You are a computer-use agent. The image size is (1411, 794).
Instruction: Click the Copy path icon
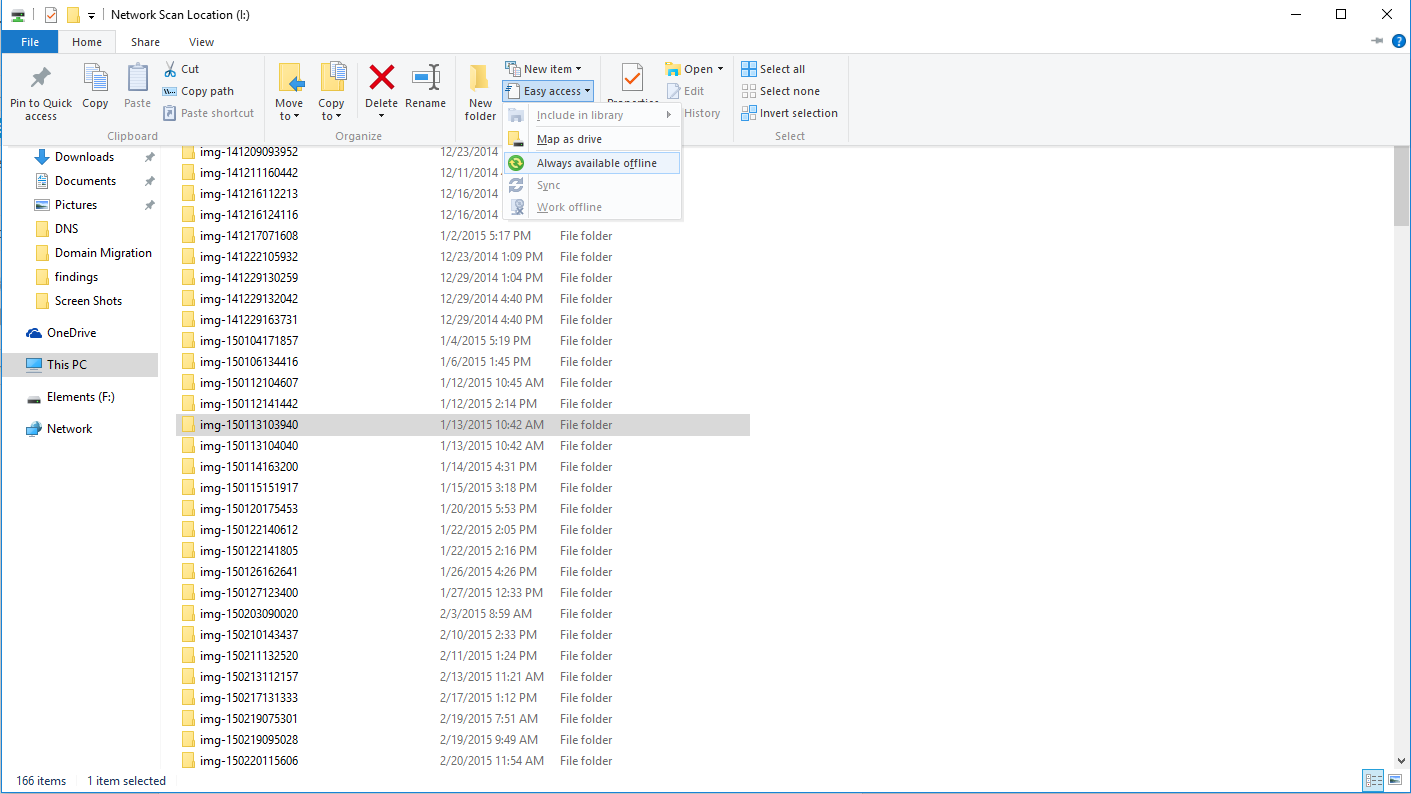pos(197,90)
